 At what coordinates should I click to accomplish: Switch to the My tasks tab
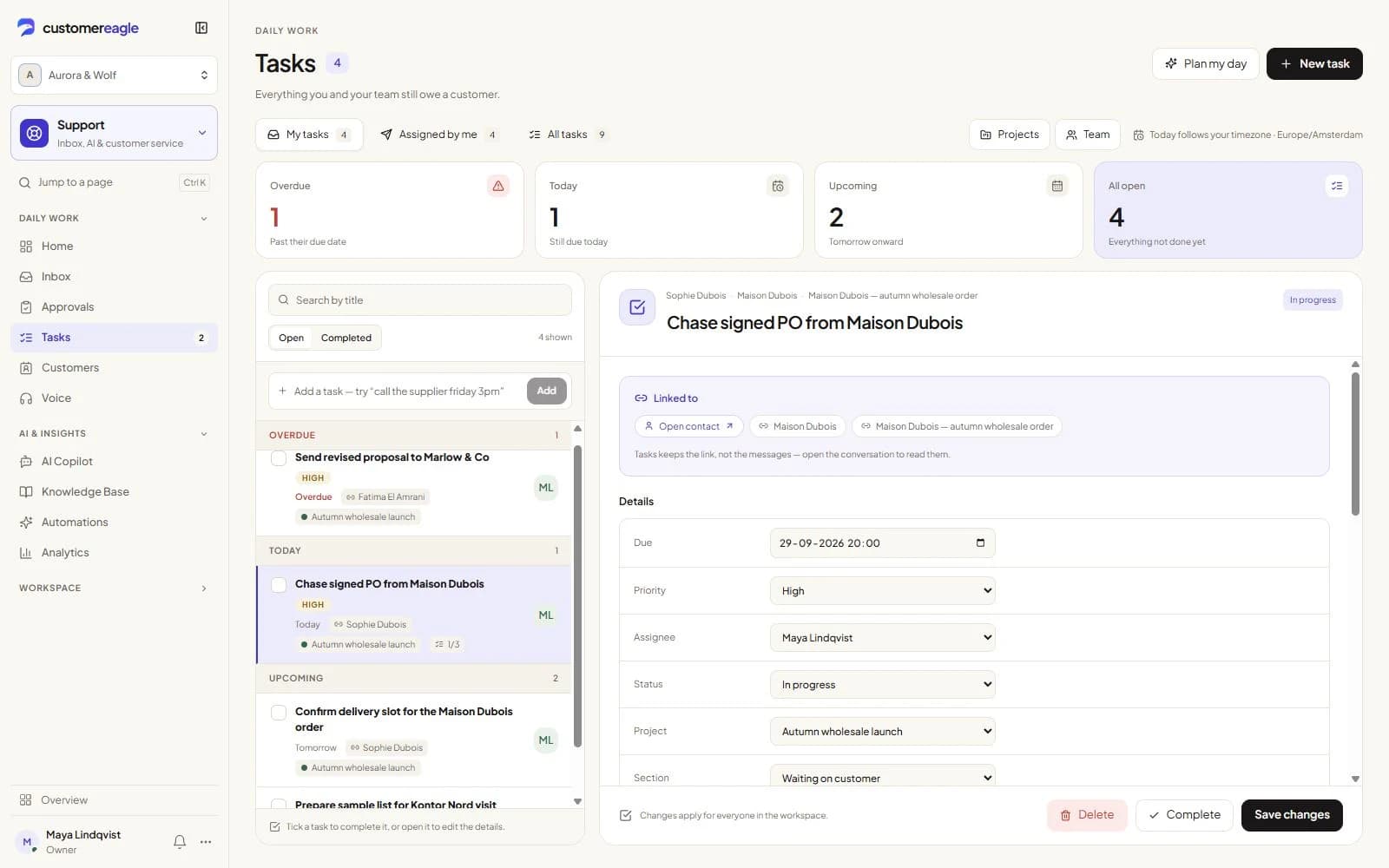pos(309,135)
